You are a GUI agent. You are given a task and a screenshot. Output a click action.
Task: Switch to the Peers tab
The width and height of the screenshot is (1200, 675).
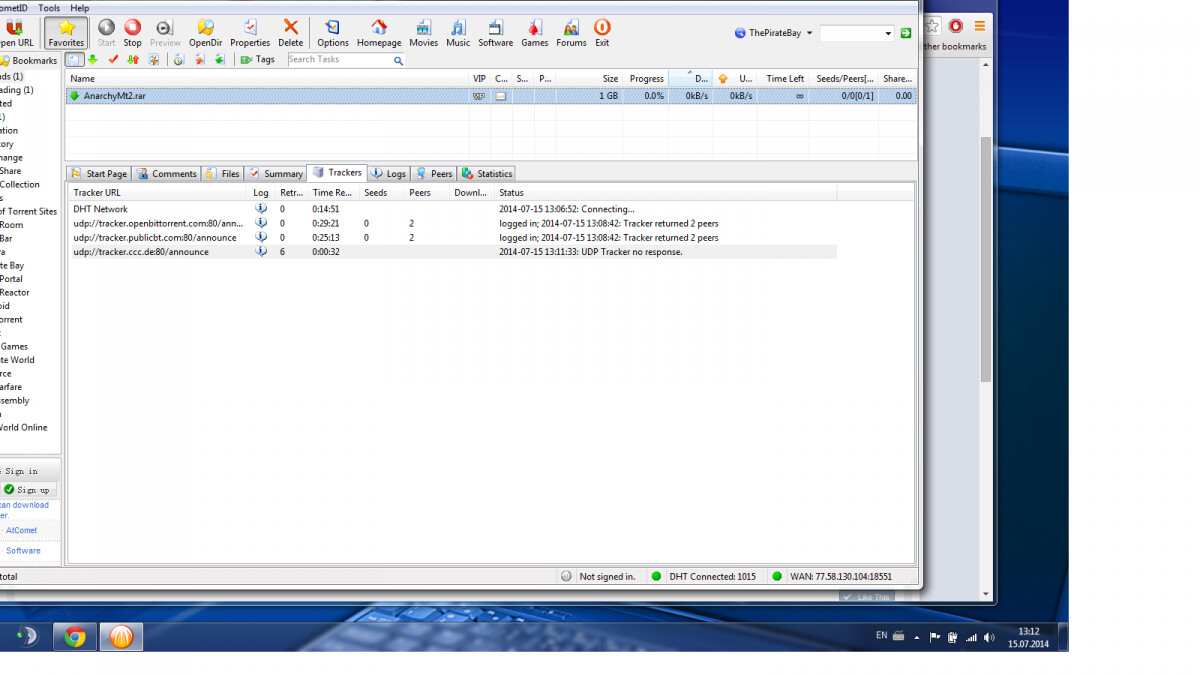[x=434, y=173]
